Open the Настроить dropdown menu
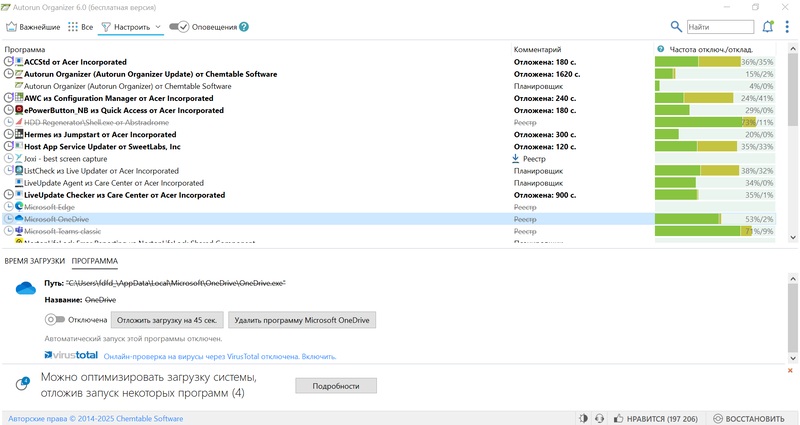The image size is (800, 425). tap(132, 27)
